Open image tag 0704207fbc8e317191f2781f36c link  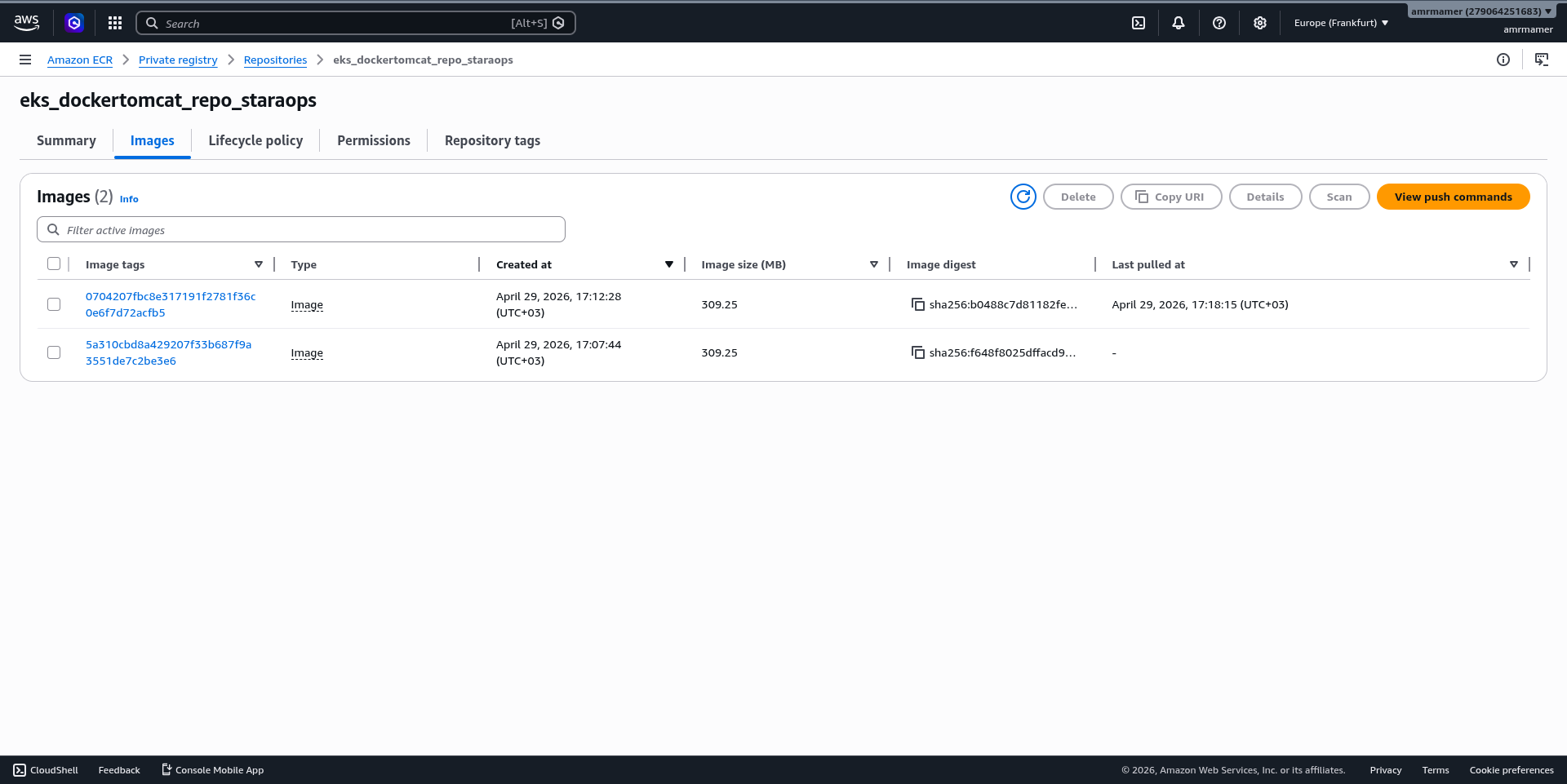coord(171,304)
